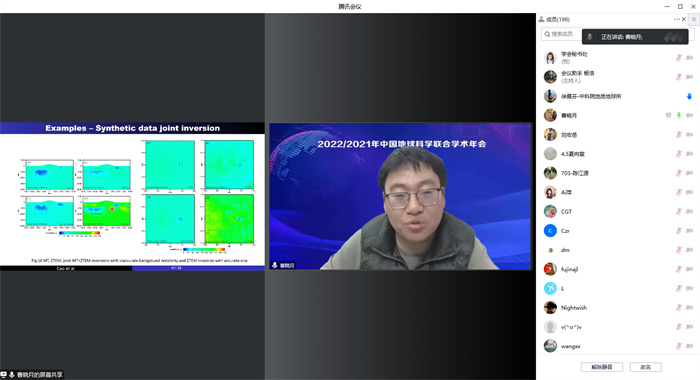700x380 pixels.
Task: Click the muted microphone icon next to Nightwish
Action: [x=679, y=308]
